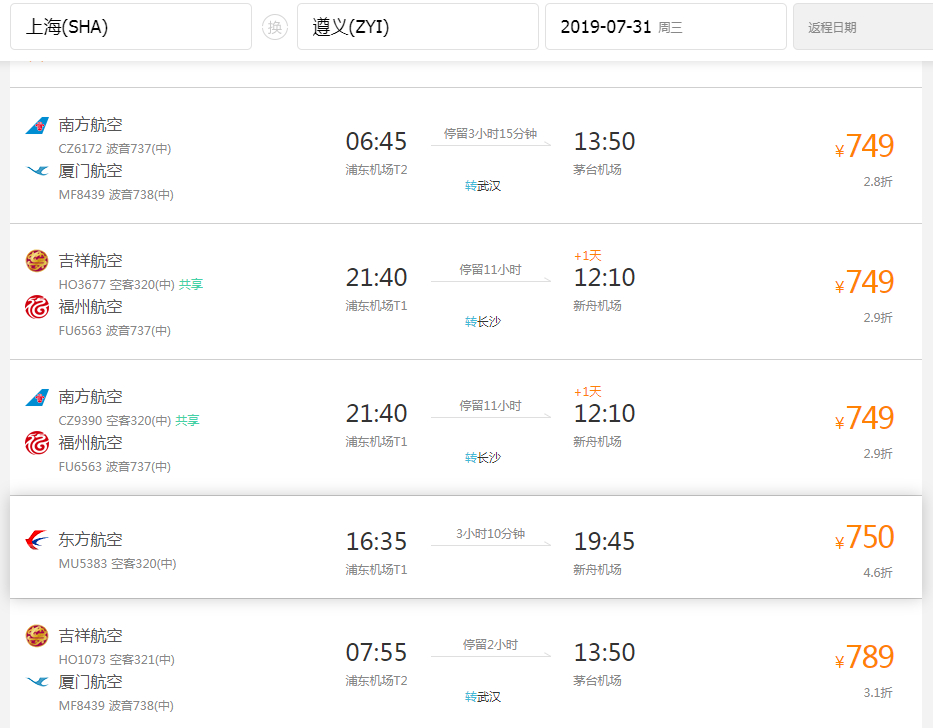The image size is (933, 728).
Task: Click Xiamen Airlines logo under CZ6172
Action: pyautogui.click(x=37, y=171)
